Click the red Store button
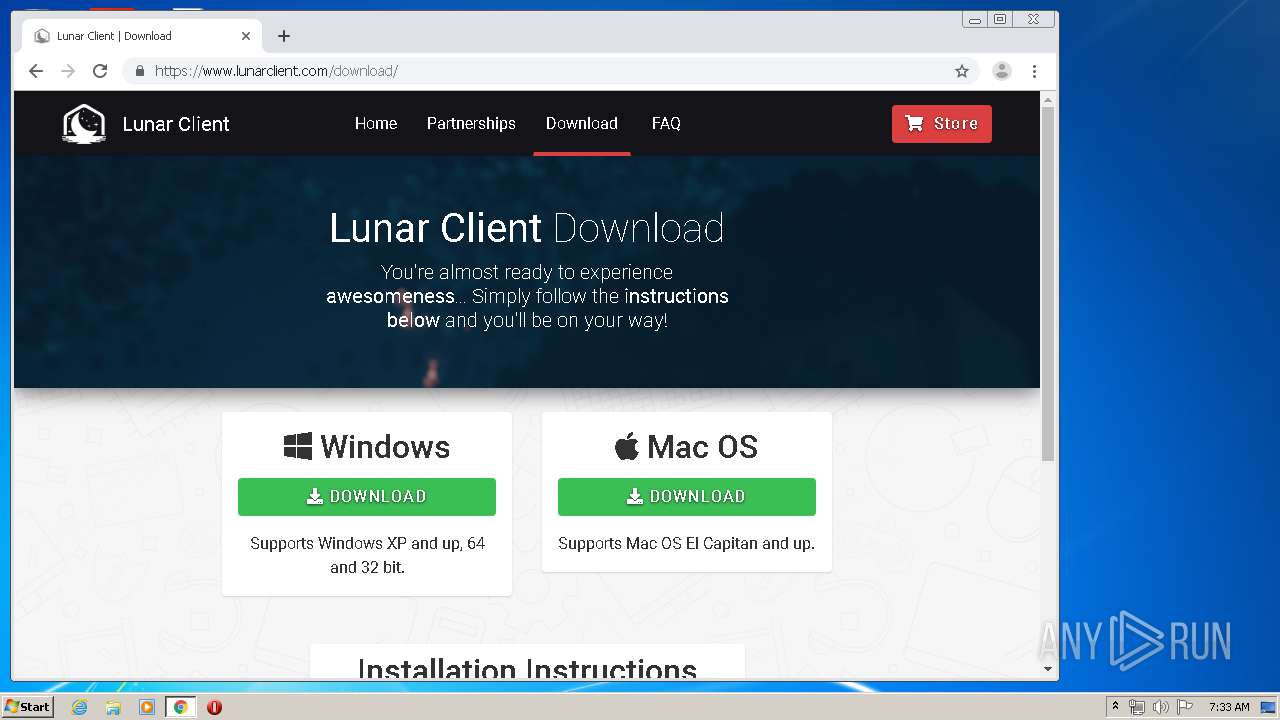This screenshot has height=720, width=1280. [x=942, y=124]
